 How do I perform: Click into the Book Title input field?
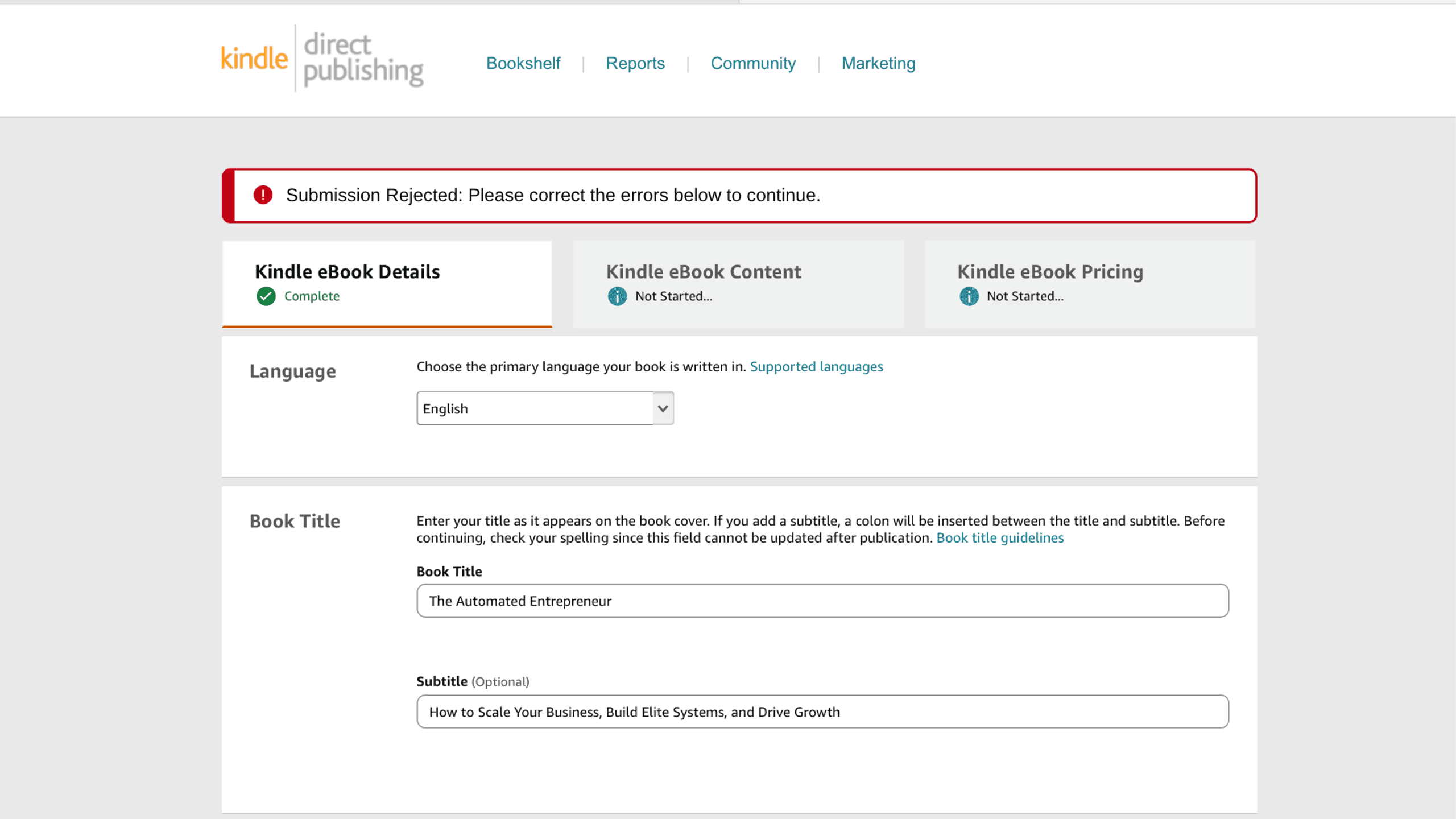[x=822, y=601]
